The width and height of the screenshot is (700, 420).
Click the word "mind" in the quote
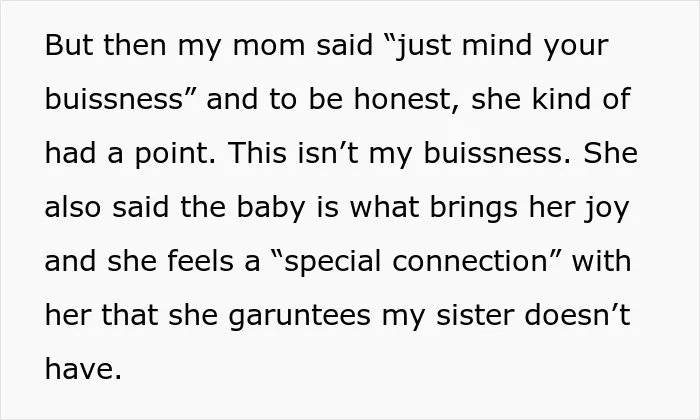click(x=497, y=45)
